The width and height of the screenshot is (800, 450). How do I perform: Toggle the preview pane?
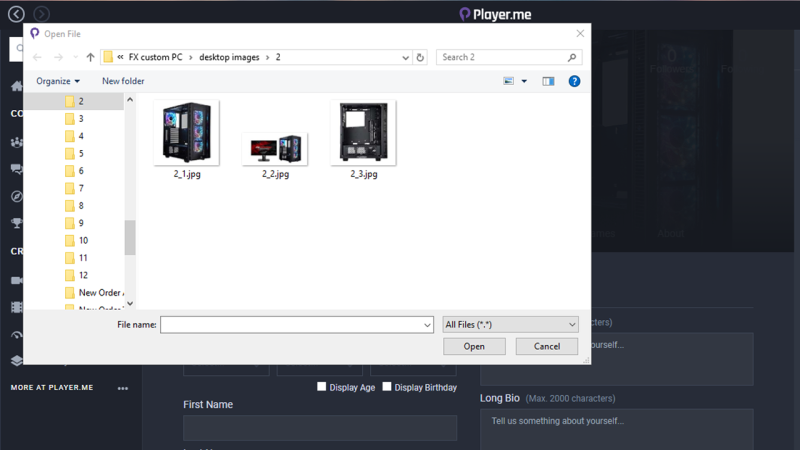pyautogui.click(x=548, y=81)
